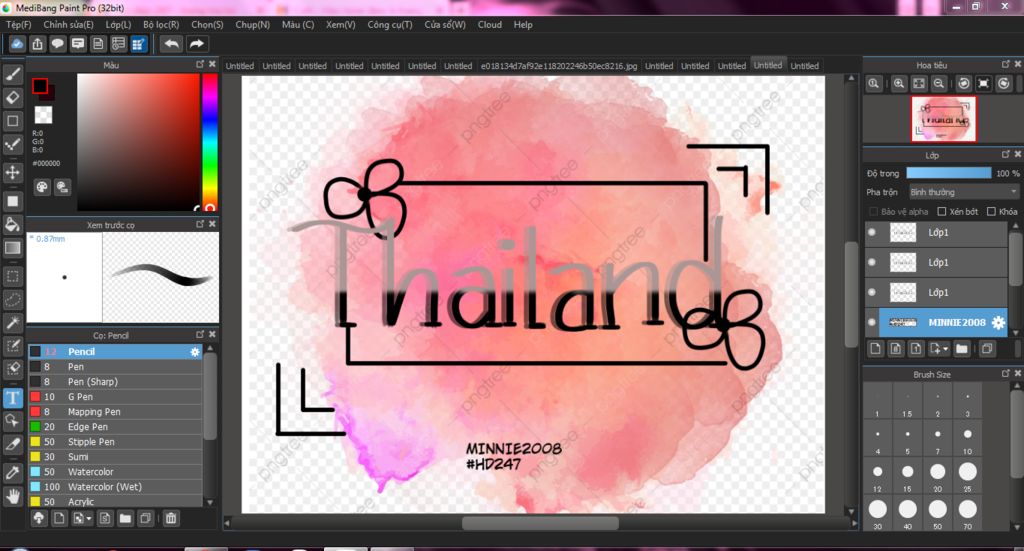Enable the Khóa checkbox
This screenshot has width=1024, height=551.
click(x=991, y=212)
